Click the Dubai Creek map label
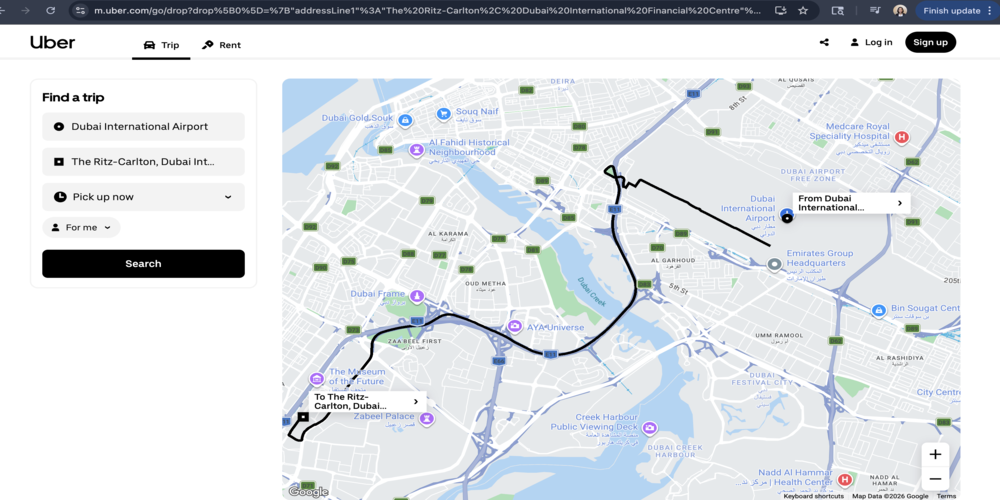This screenshot has width=1000, height=500. (592, 290)
